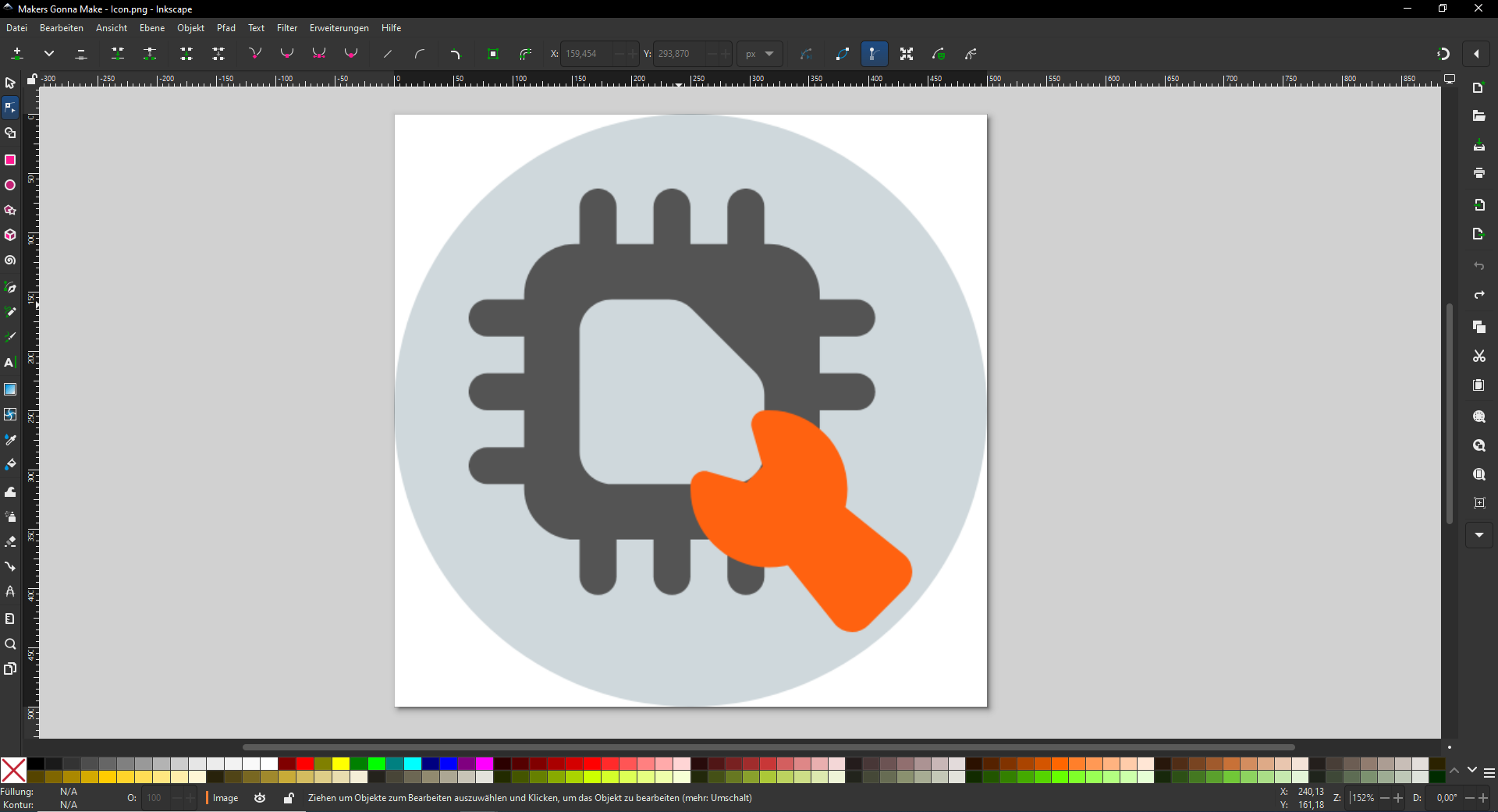Choose the Spiral tool

point(10,261)
